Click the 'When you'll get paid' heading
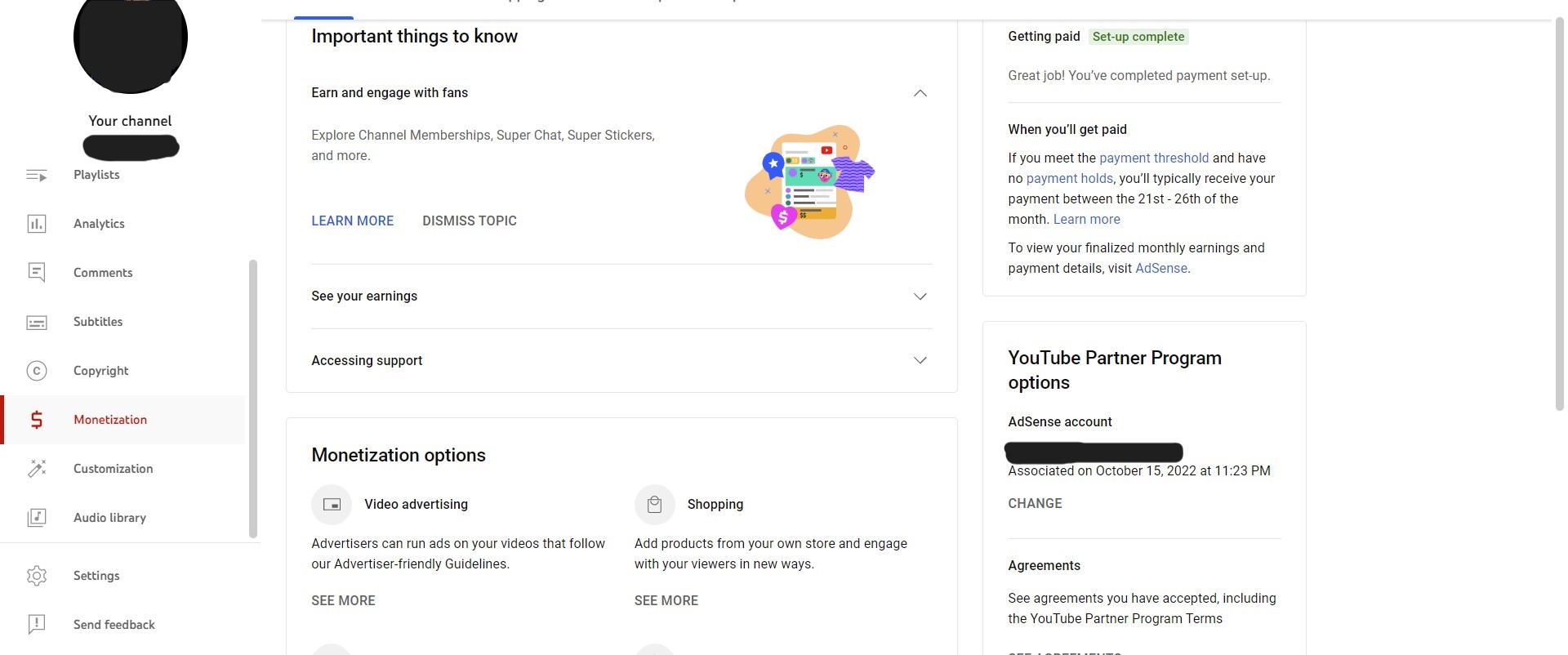The image size is (1568, 655). (x=1067, y=130)
